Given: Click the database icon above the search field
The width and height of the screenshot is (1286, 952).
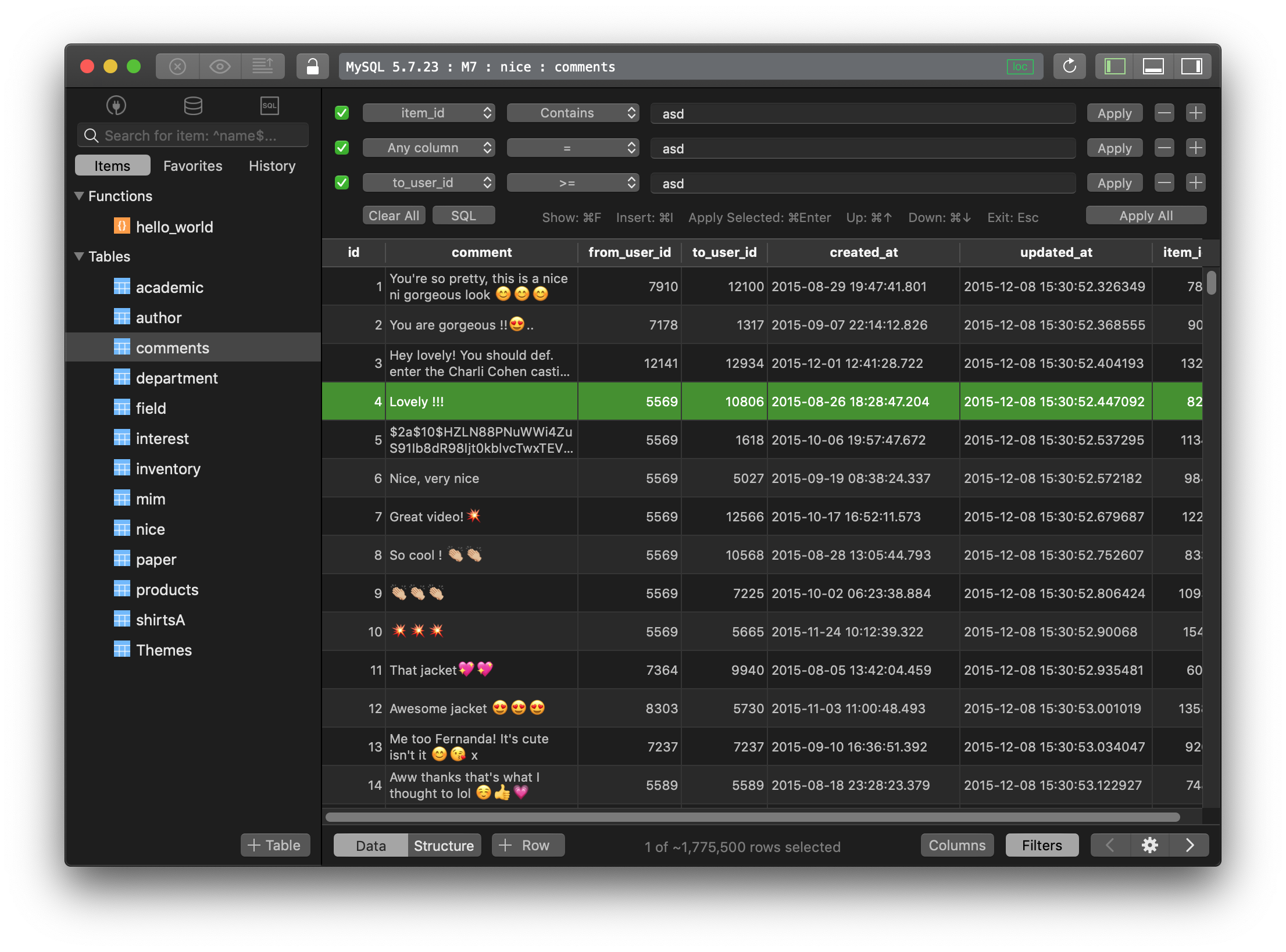Looking at the screenshot, I should click(192, 105).
